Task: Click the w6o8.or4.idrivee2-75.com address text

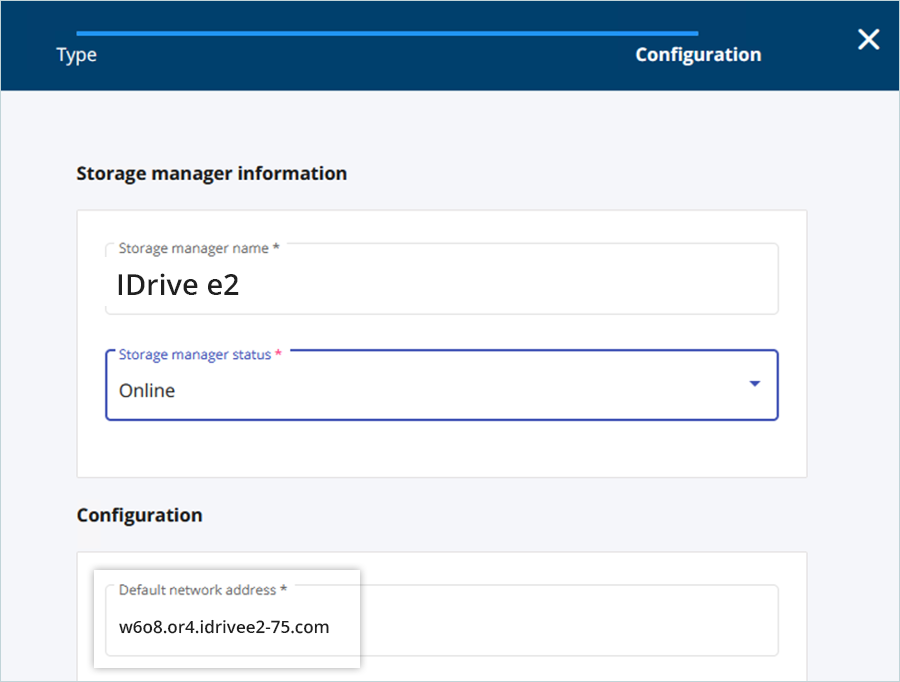Action: point(224,627)
